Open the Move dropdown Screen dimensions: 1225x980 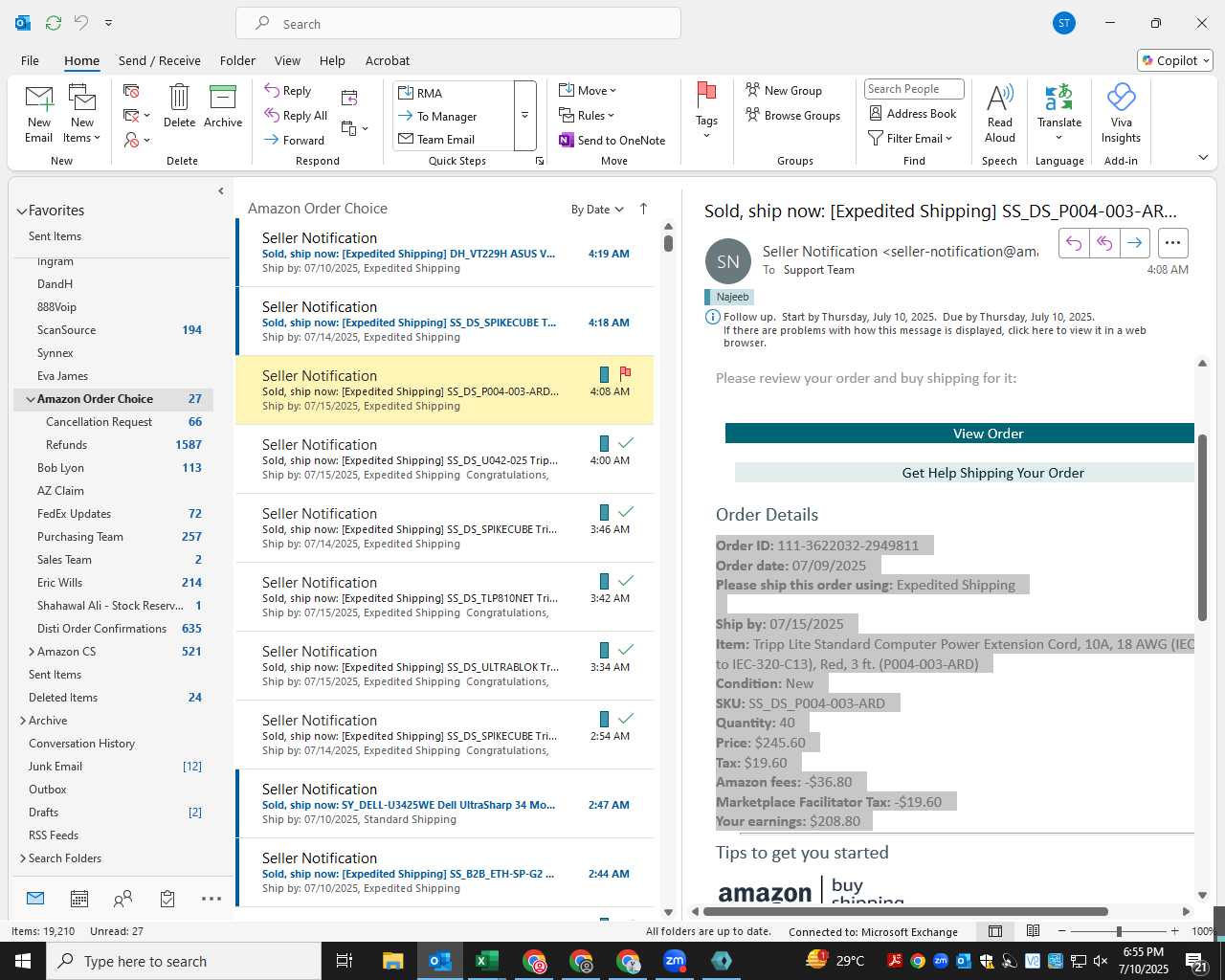point(588,91)
